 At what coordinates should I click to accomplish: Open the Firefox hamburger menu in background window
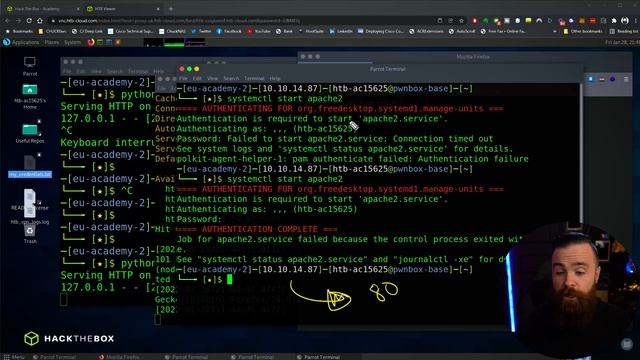tap(626, 79)
